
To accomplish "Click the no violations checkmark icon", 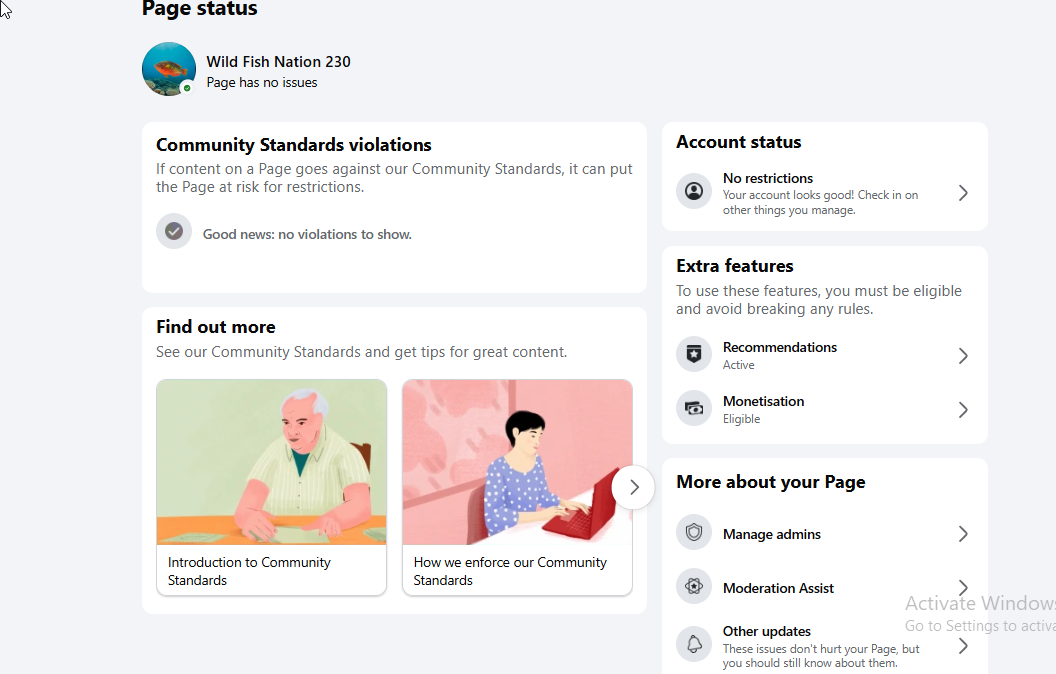I will point(174,232).
